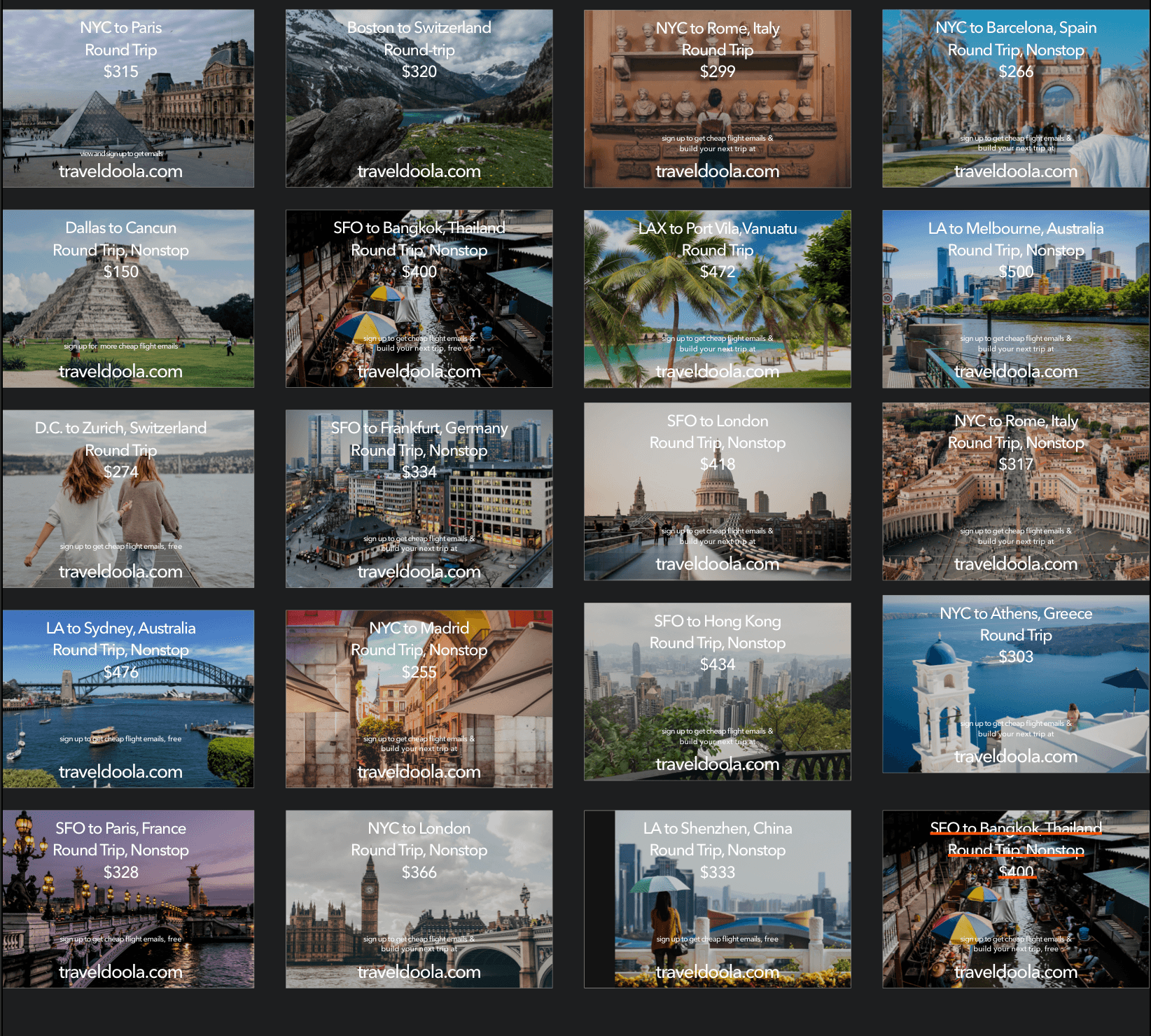This screenshot has height=1036, width=1151.
Task: Click the NYC to Athens, Greece image
Action: point(1015,684)
